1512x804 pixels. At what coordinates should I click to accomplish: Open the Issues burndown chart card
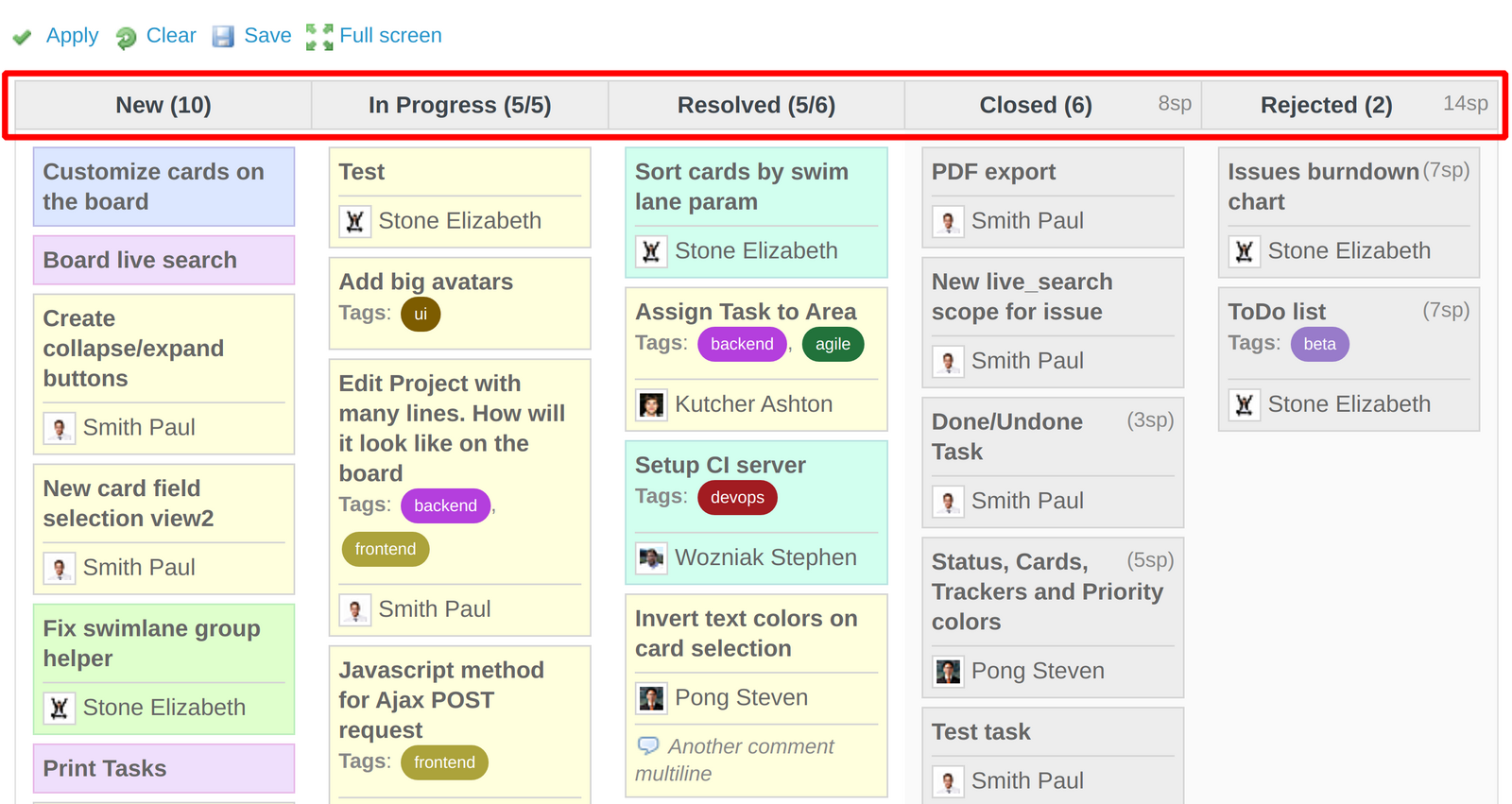[x=1323, y=186]
